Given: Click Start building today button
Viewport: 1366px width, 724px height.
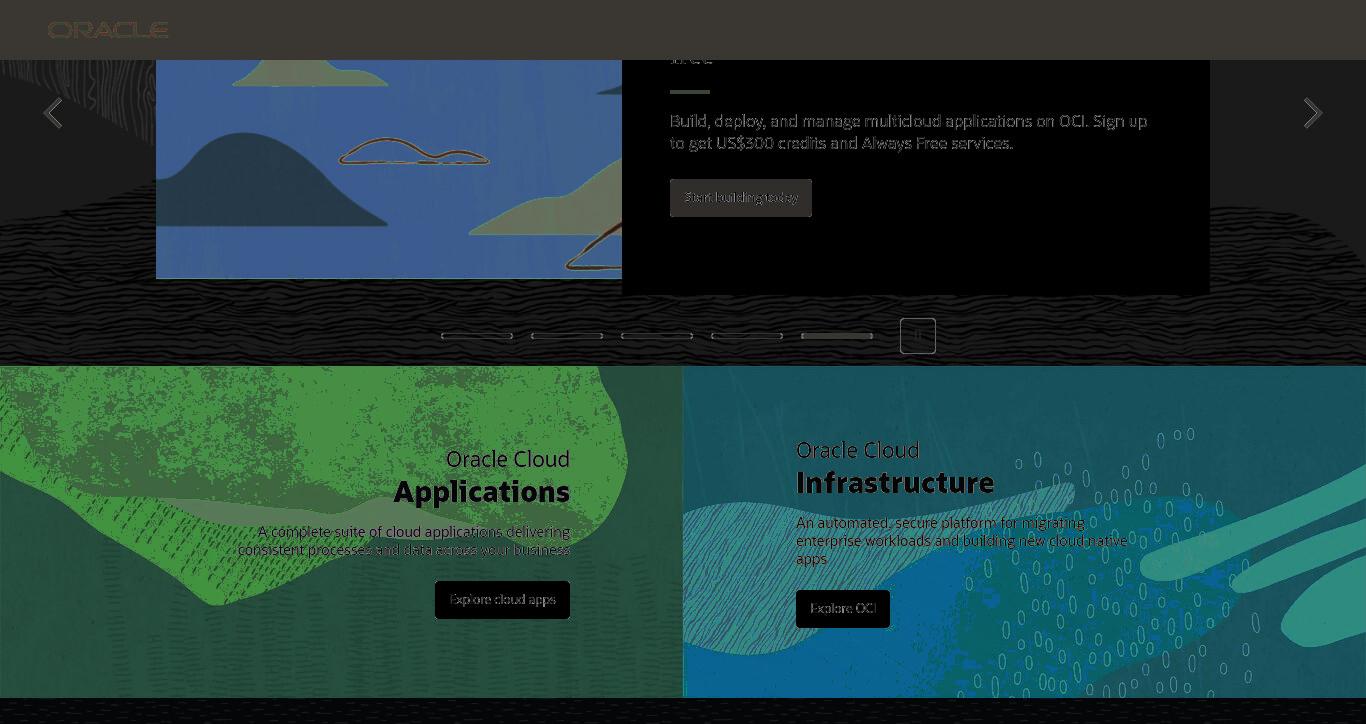Looking at the screenshot, I should point(741,198).
